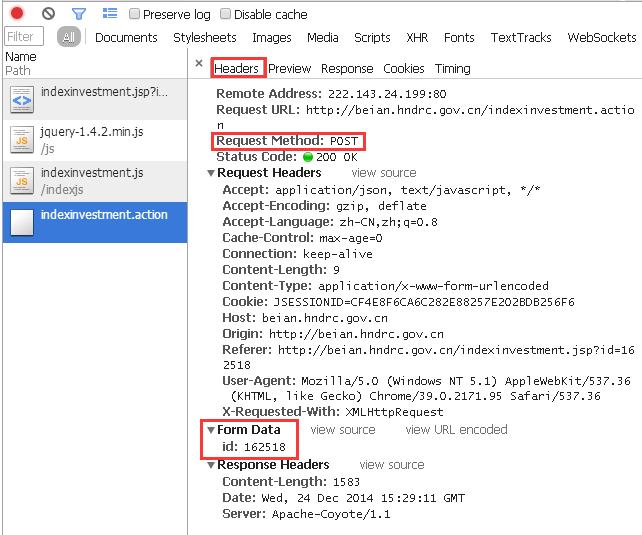Click in the Filter text field
642x535 pixels.
(25, 37)
